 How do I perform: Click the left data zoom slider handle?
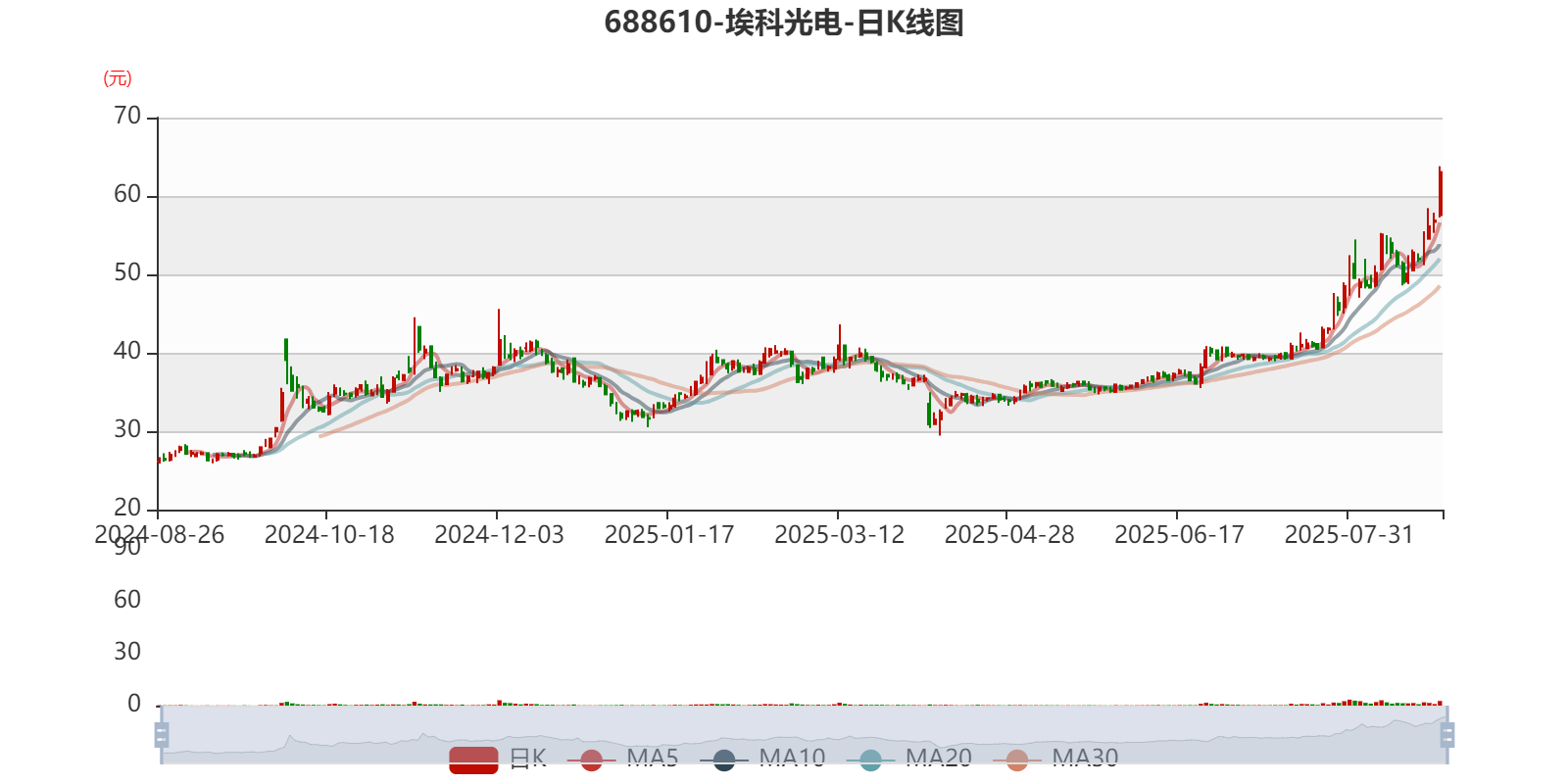(162, 735)
